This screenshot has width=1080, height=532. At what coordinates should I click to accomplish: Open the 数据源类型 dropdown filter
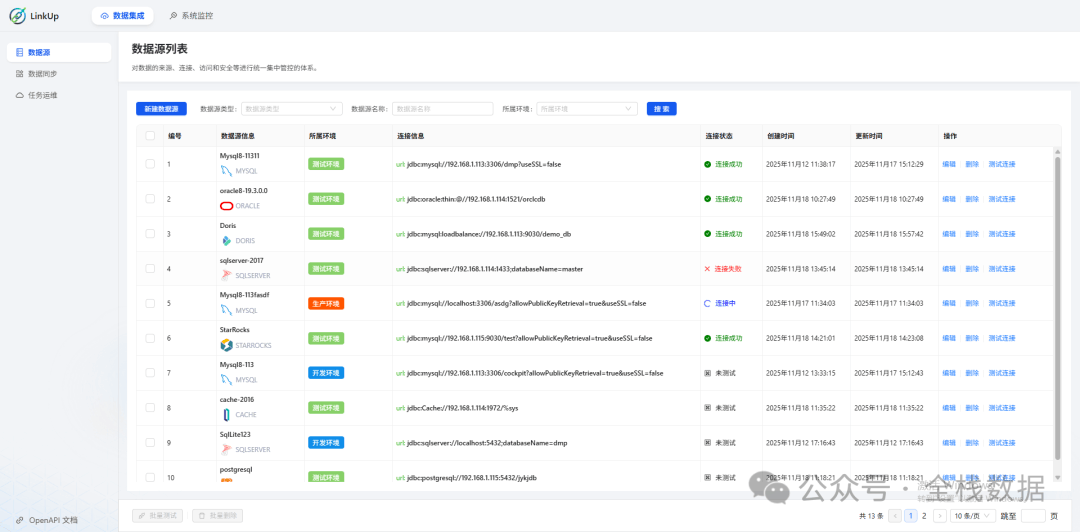(291, 109)
